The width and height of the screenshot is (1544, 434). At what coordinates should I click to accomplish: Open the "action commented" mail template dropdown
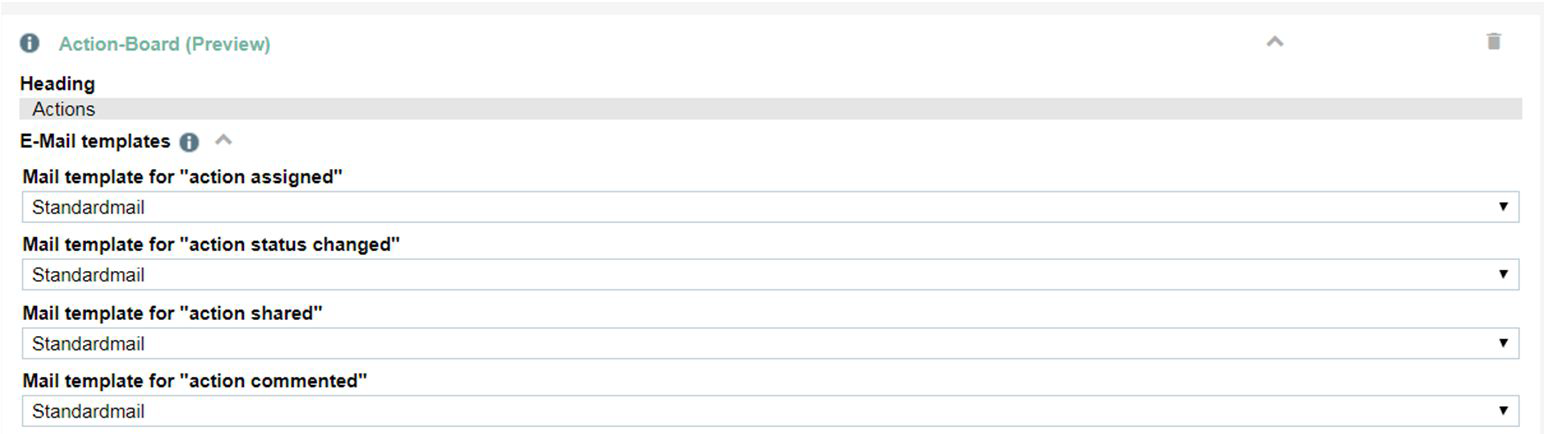click(x=770, y=411)
